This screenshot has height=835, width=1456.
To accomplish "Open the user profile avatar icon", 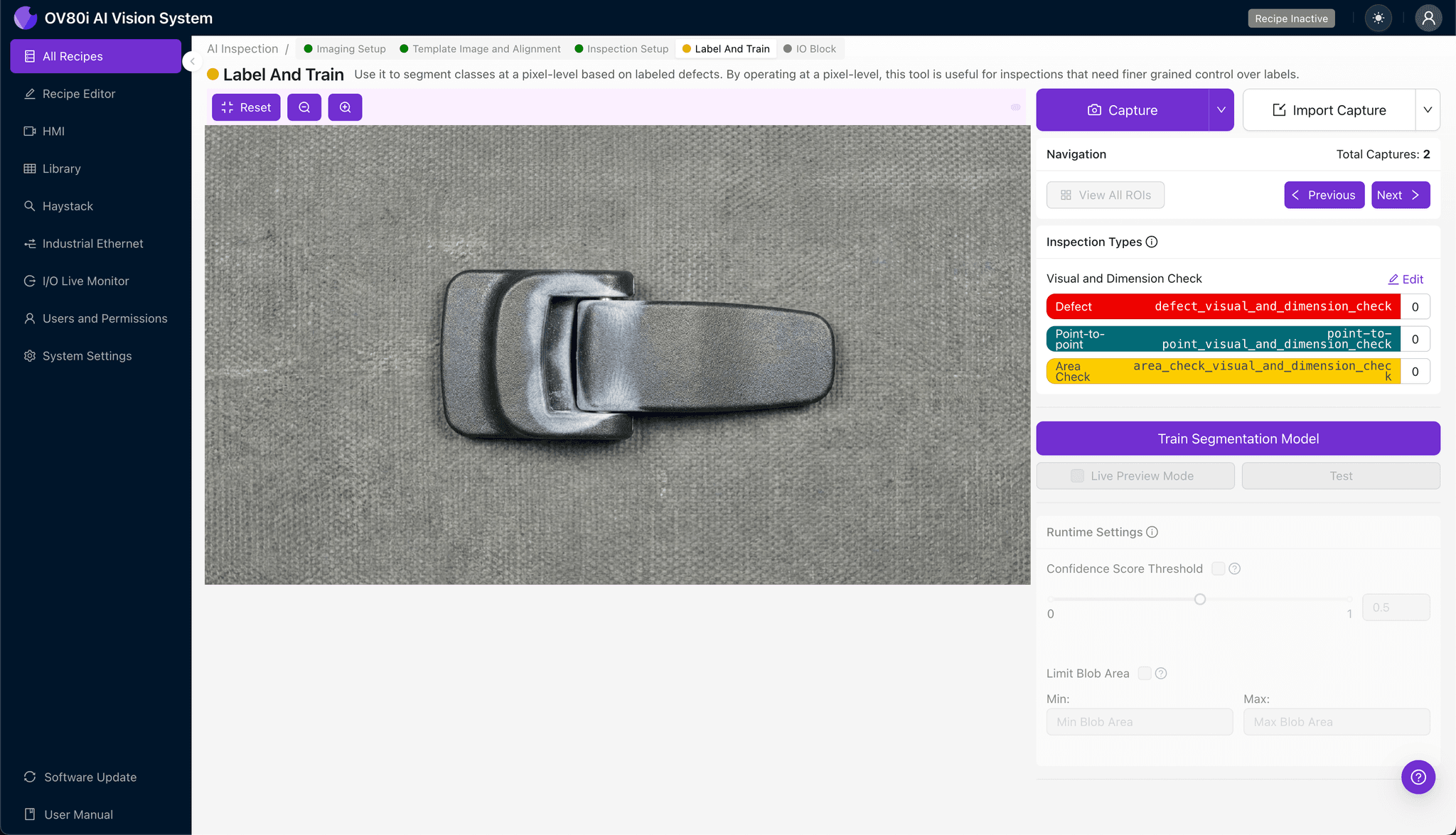I will pyautogui.click(x=1428, y=18).
